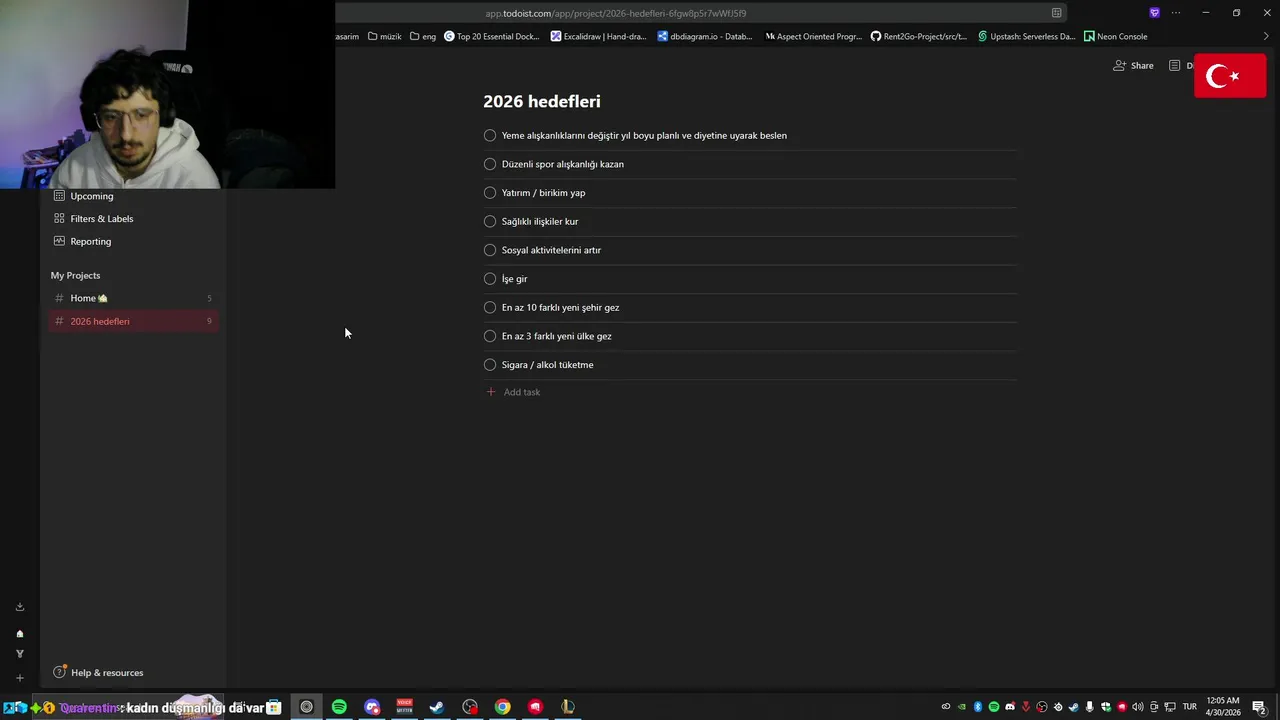Open the Excalidraw bookmark

coord(599,36)
